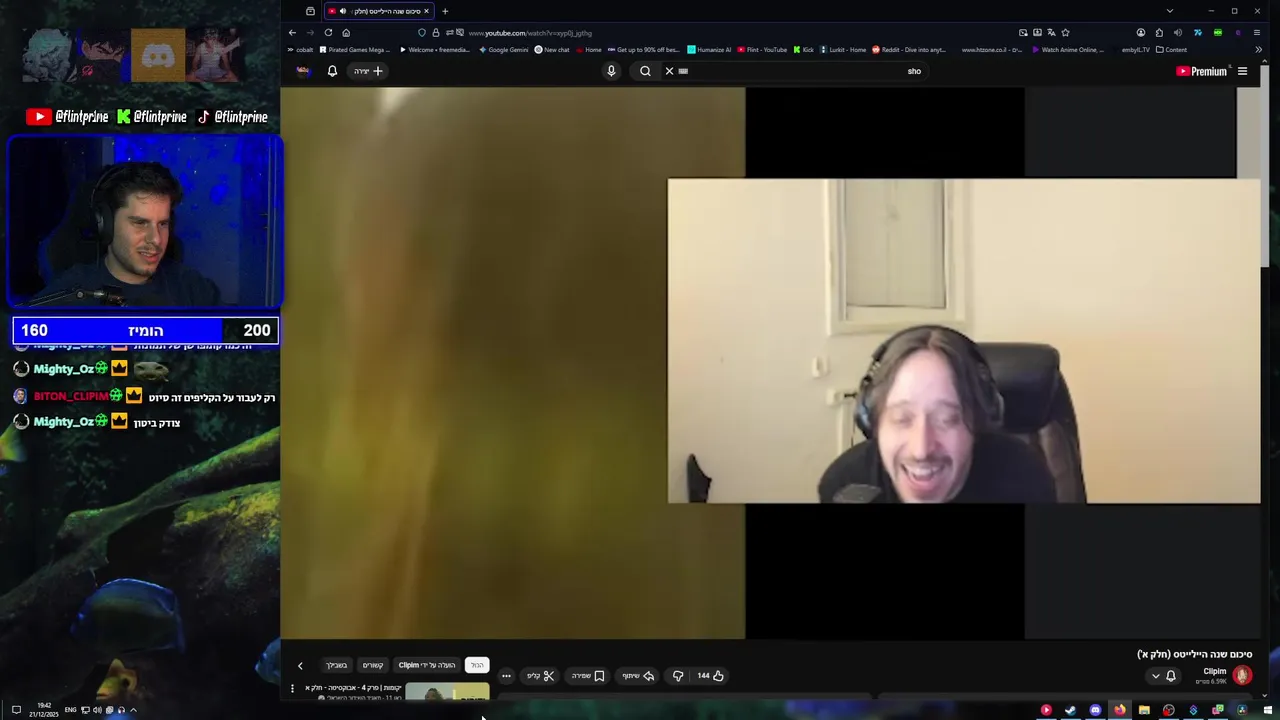This screenshot has width=1280, height=720.
Task: Click the YouTube search magnifier button
Action: pyautogui.click(x=645, y=71)
